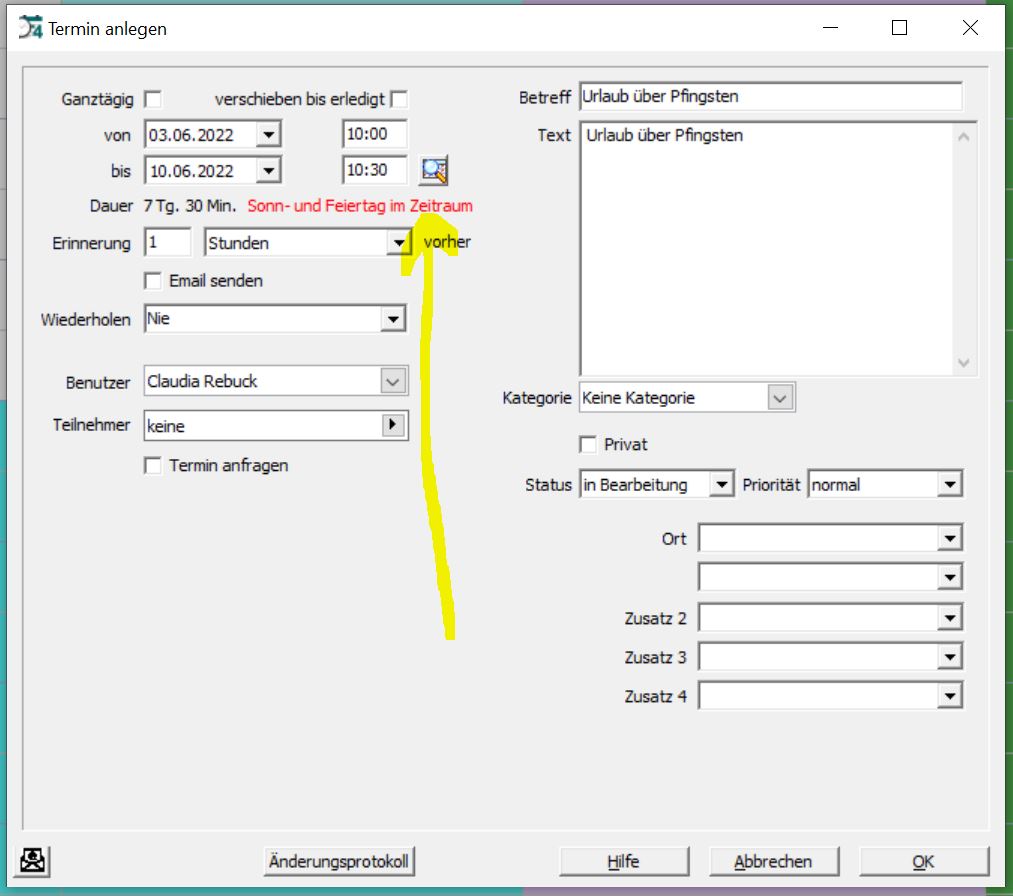Expand the Wiederholen dropdown
Viewport: 1013px width, 896px height.
coord(393,320)
